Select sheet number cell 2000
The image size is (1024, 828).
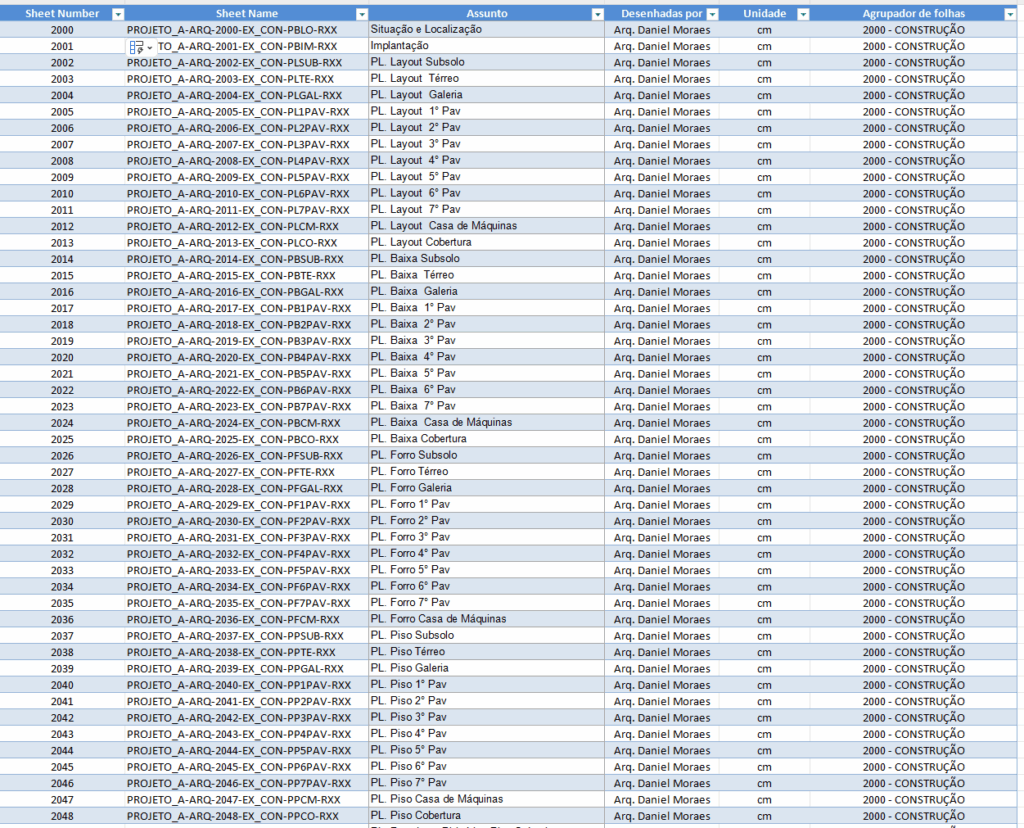pos(62,30)
